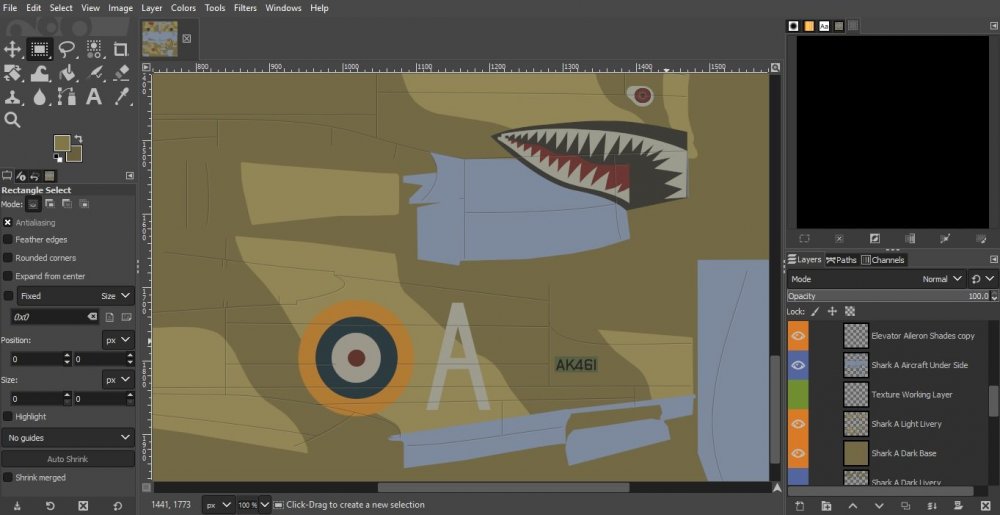Select the Eraser tool
This screenshot has height=515, width=1000.
(121, 72)
